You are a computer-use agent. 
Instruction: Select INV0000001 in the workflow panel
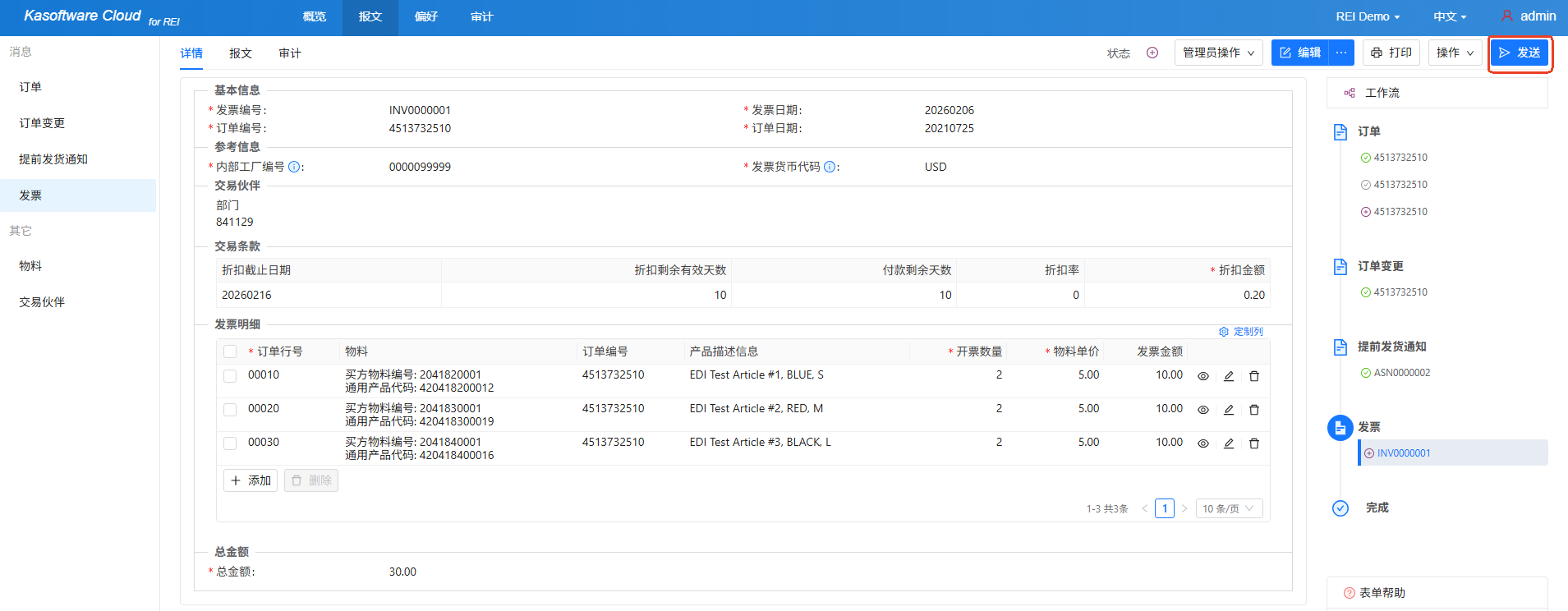pyautogui.click(x=1403, y=453)
